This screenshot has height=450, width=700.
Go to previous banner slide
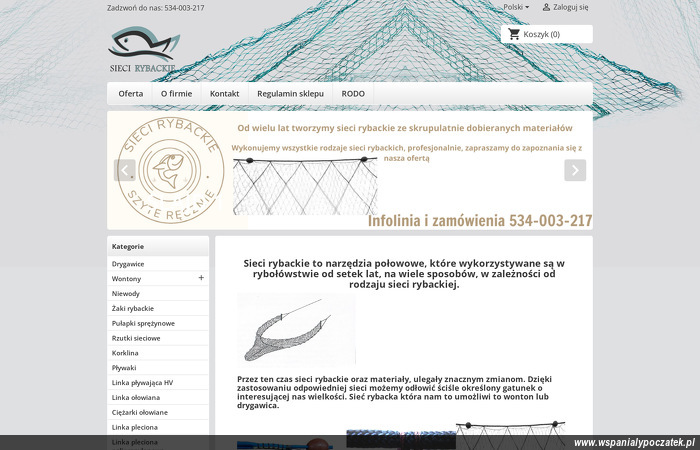point(125,170)
